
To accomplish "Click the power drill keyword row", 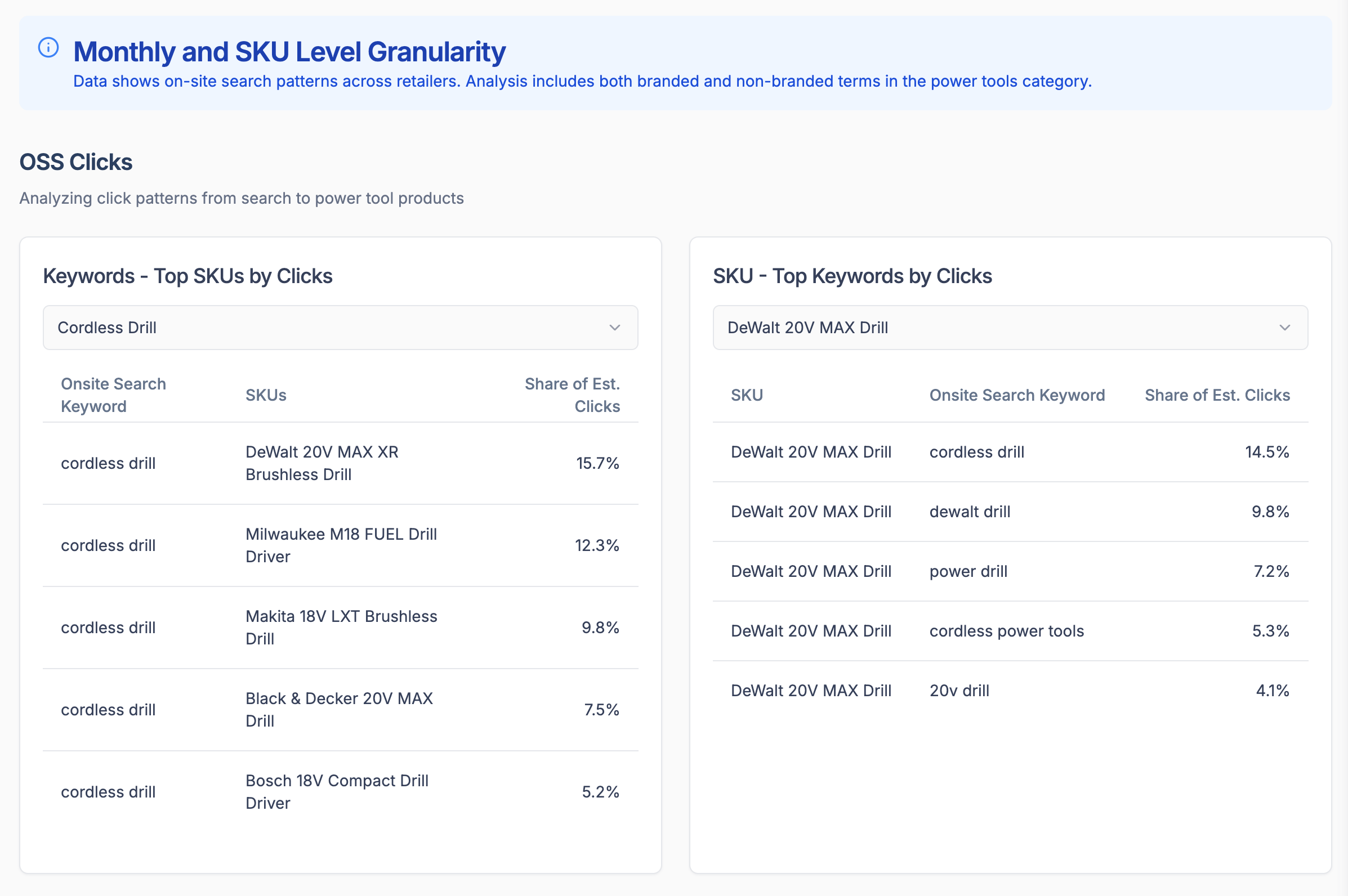I will tap(968, 571).
